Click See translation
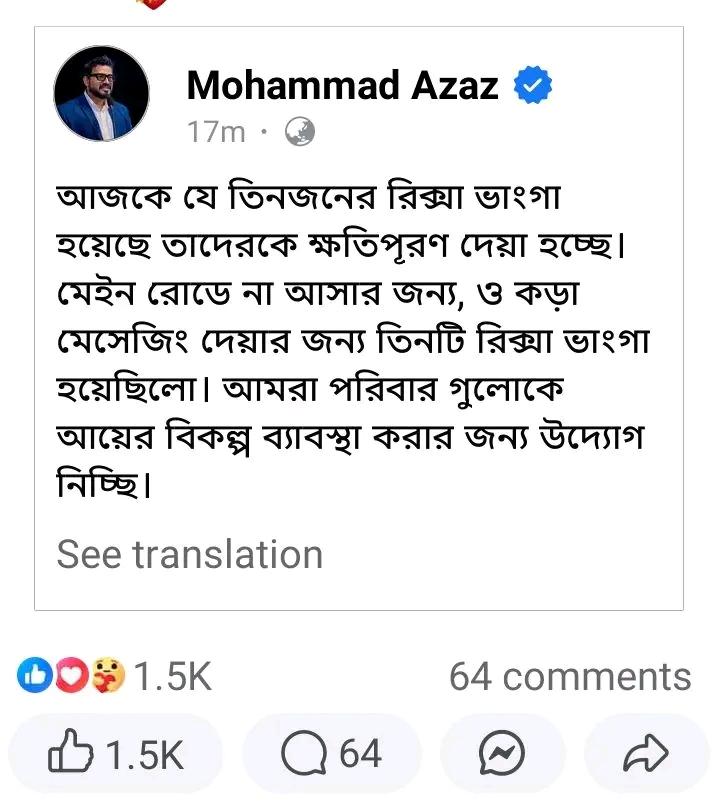Screen dimensions: 719x802 190,554
